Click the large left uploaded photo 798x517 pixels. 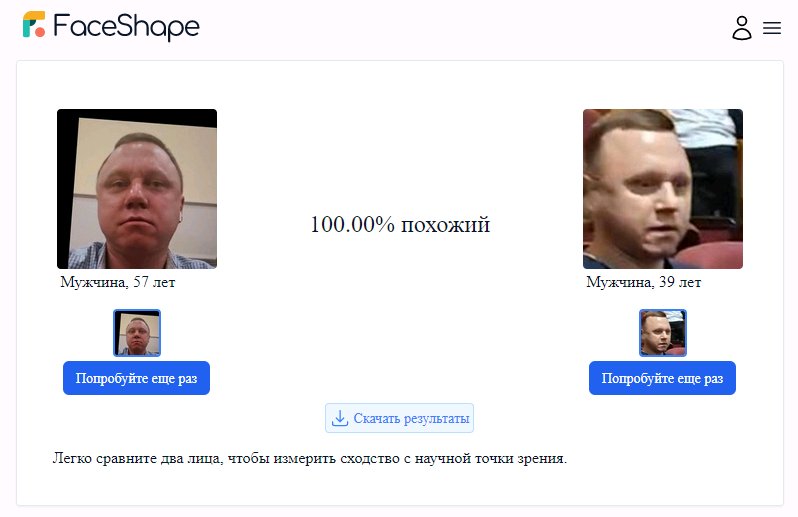point(137,189)
